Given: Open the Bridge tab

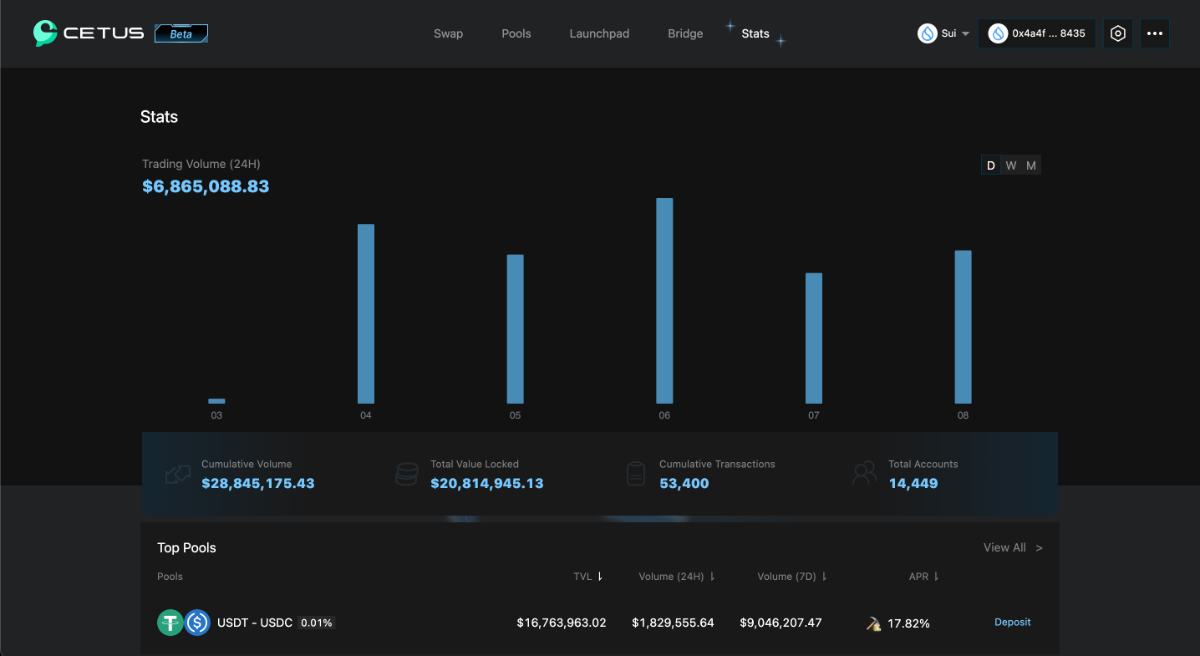Looking at the screenshot, I should pos(685,34).
